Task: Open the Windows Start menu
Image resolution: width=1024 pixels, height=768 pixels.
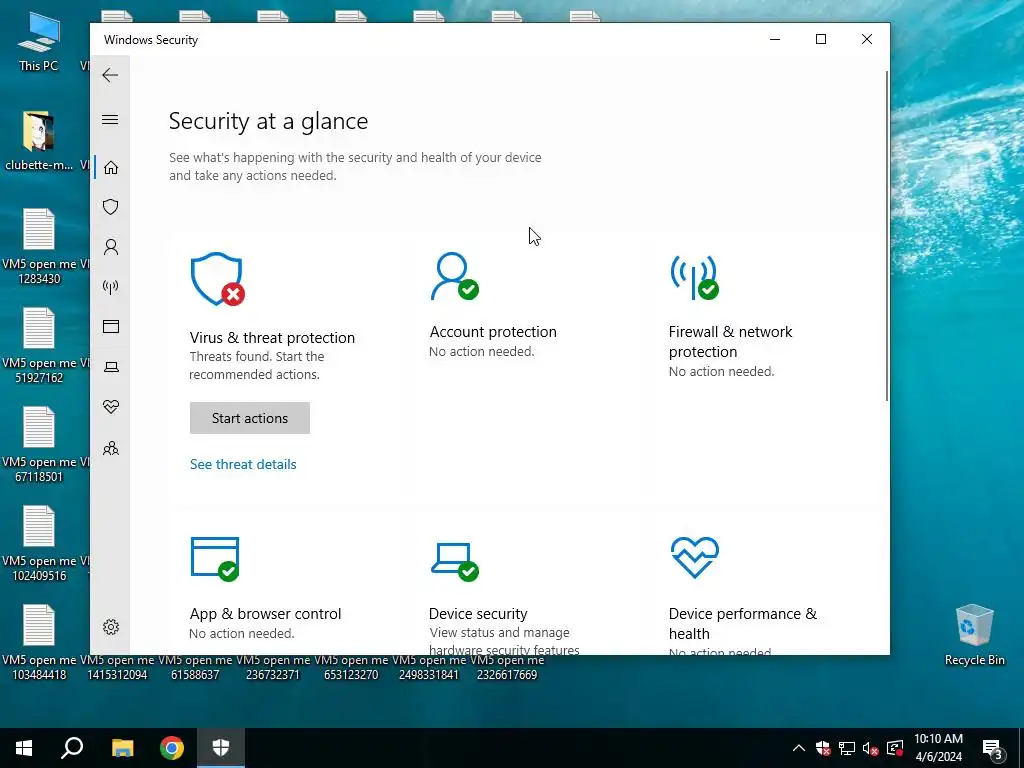Action: pos(24,748)
